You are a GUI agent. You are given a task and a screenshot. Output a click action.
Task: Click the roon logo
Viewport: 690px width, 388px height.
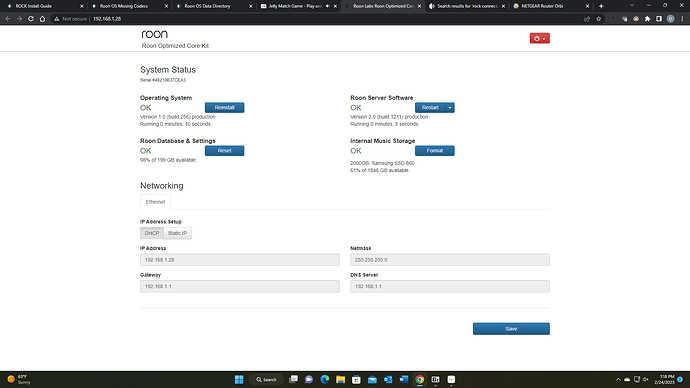154,34
